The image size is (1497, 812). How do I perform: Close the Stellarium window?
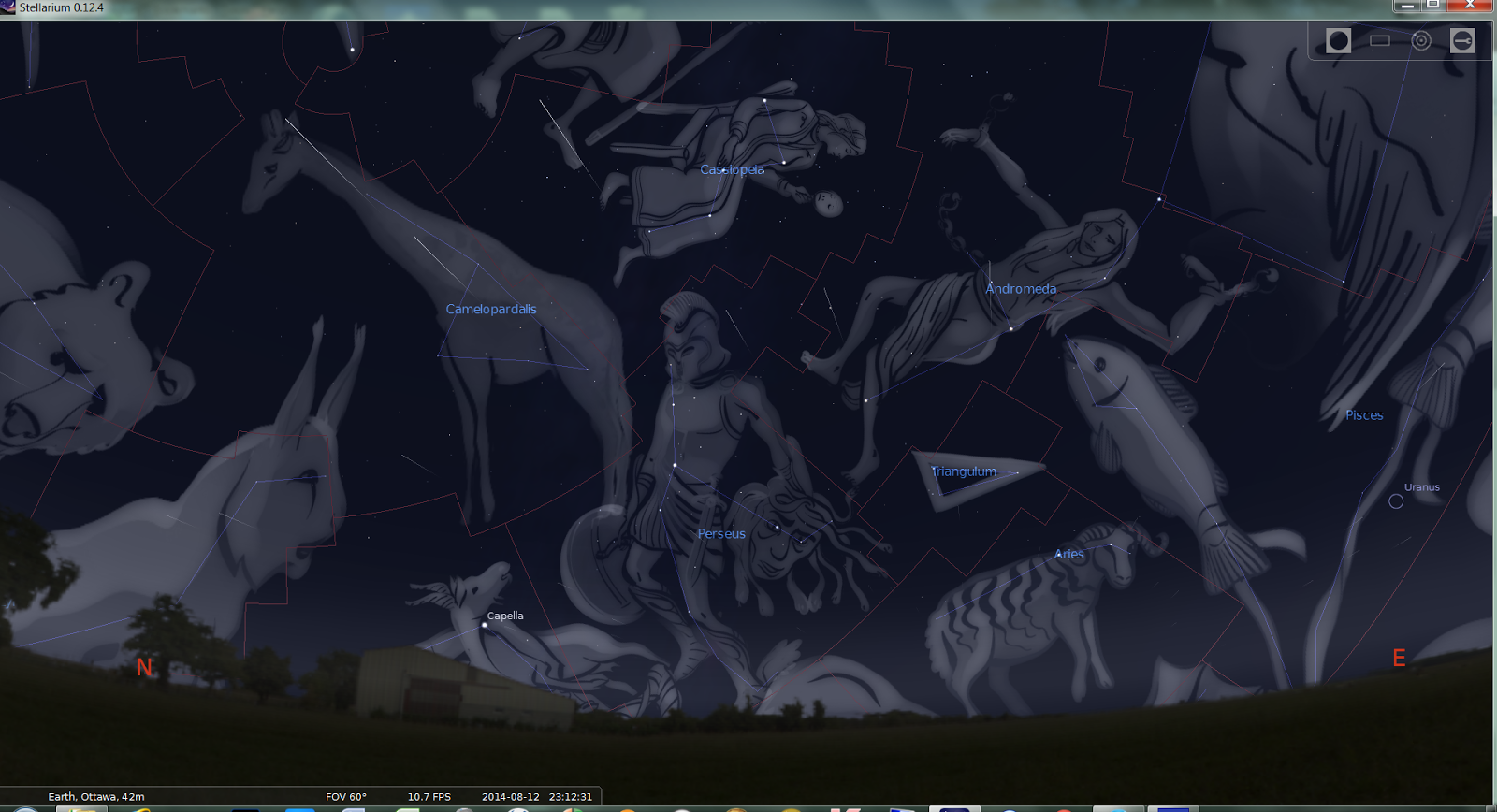click(1469, 6)
